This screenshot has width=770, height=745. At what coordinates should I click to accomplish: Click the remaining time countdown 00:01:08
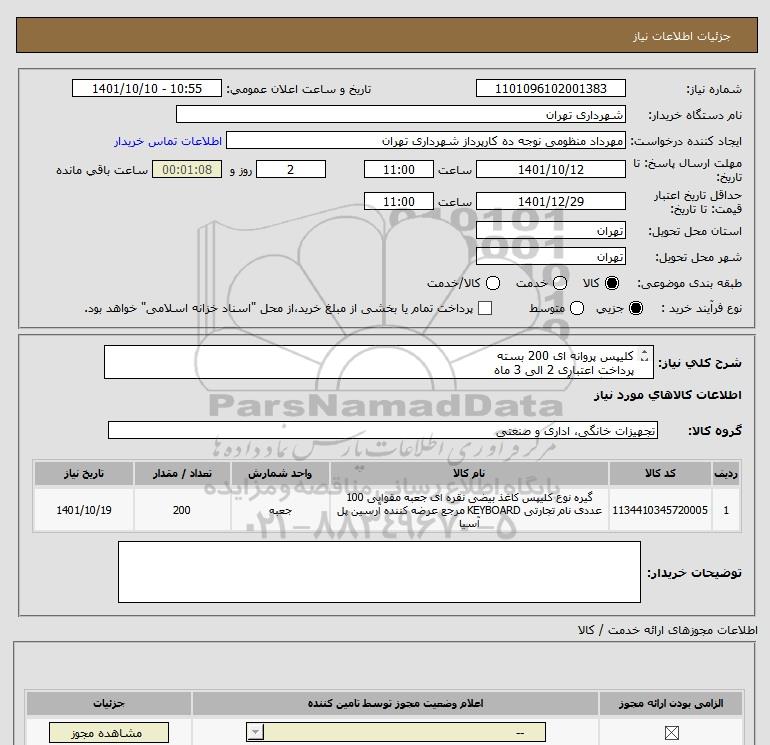point(187,169)
